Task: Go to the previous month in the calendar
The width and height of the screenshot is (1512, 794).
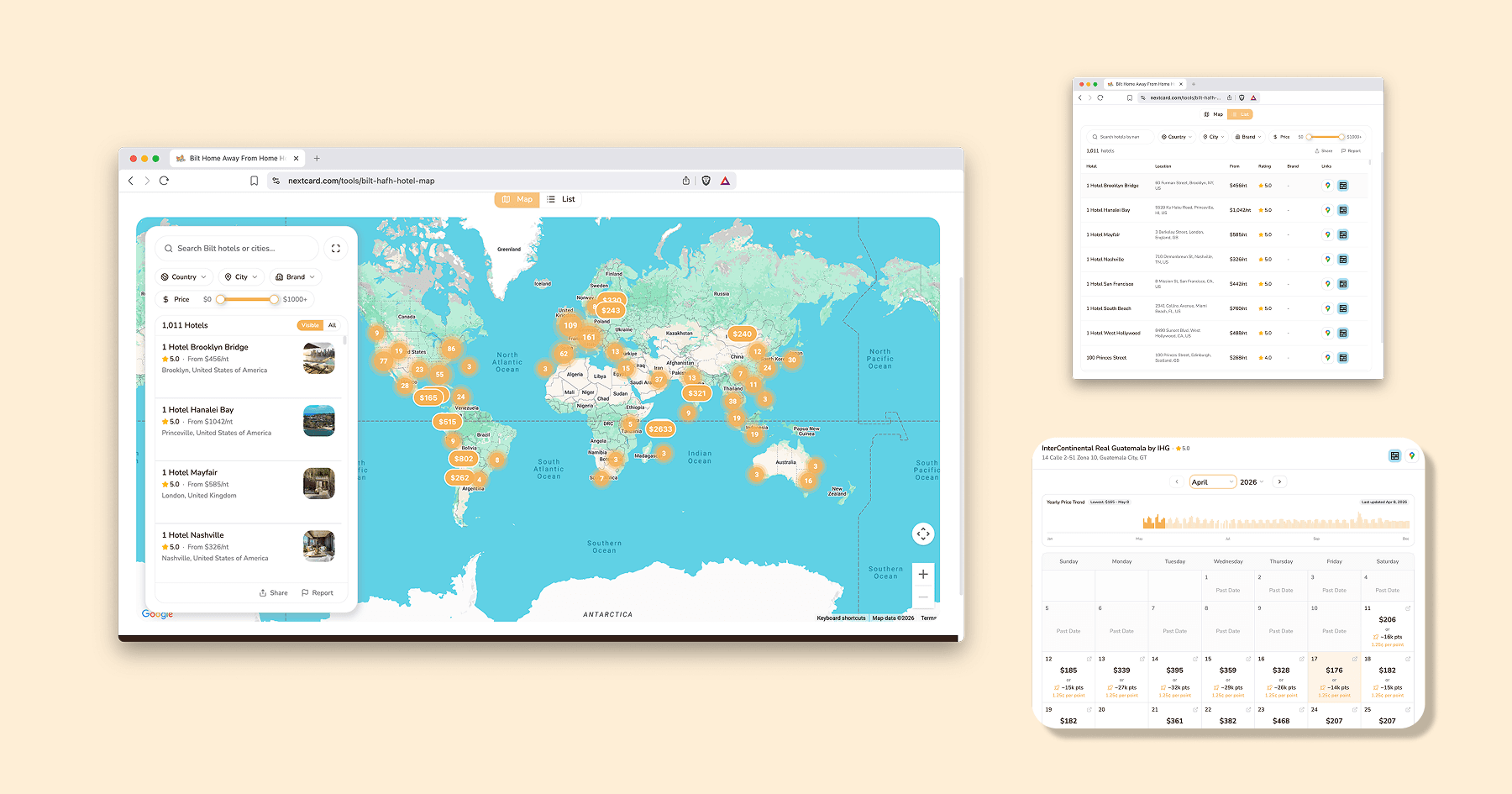Action: [1177, 481]
